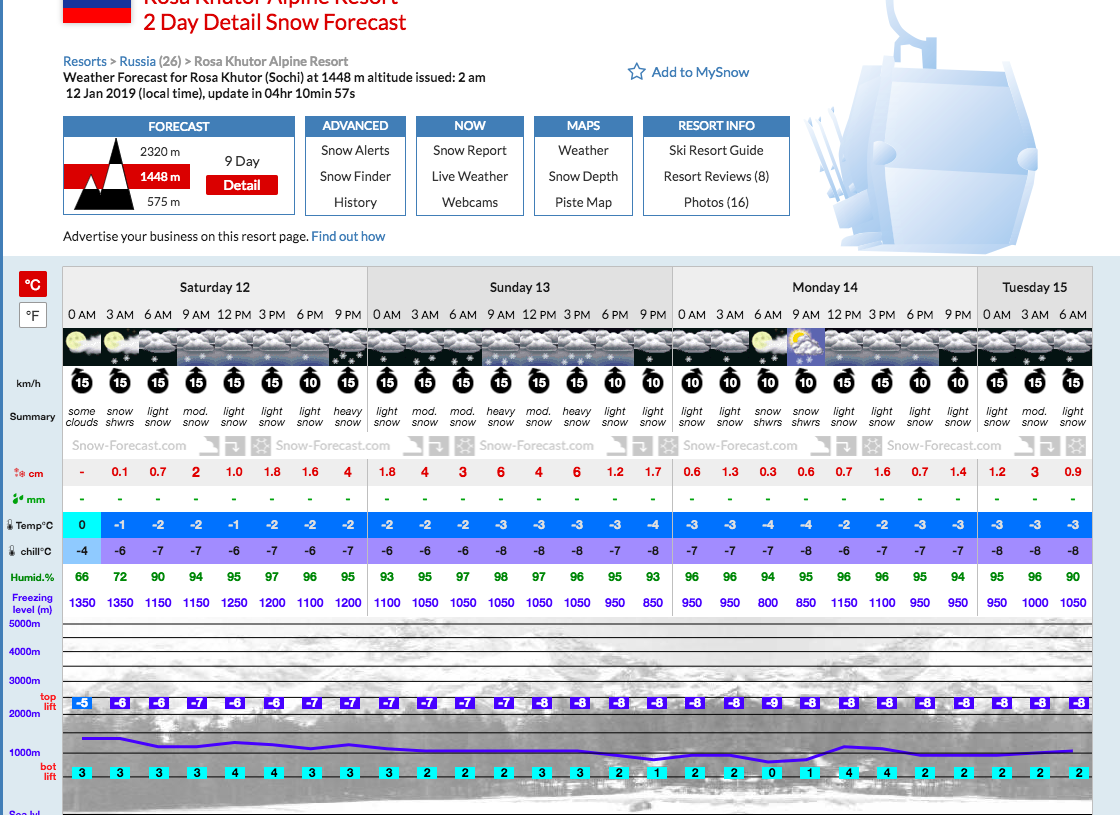Click the freezing level value 800
The width and height of the screenshot is (1120, 815).
click(768, 602)
